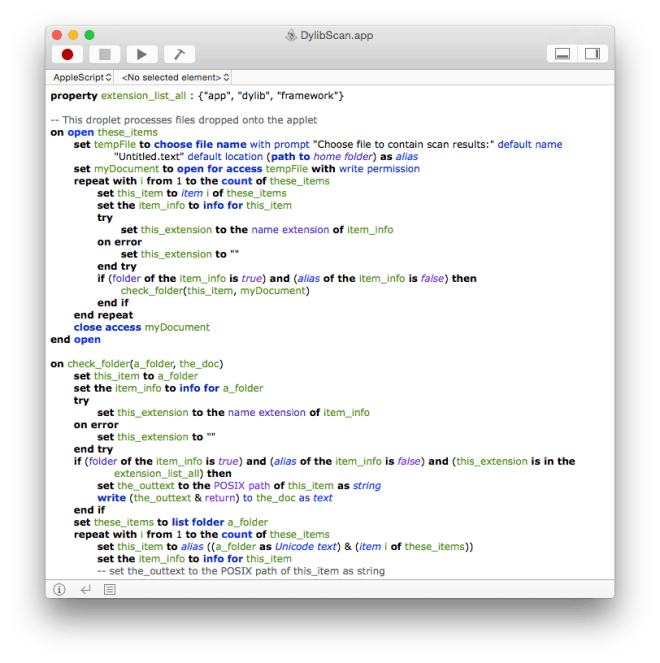Open the AppleScript language dropdown
The image size is (660, 663).
coord(82,77)
